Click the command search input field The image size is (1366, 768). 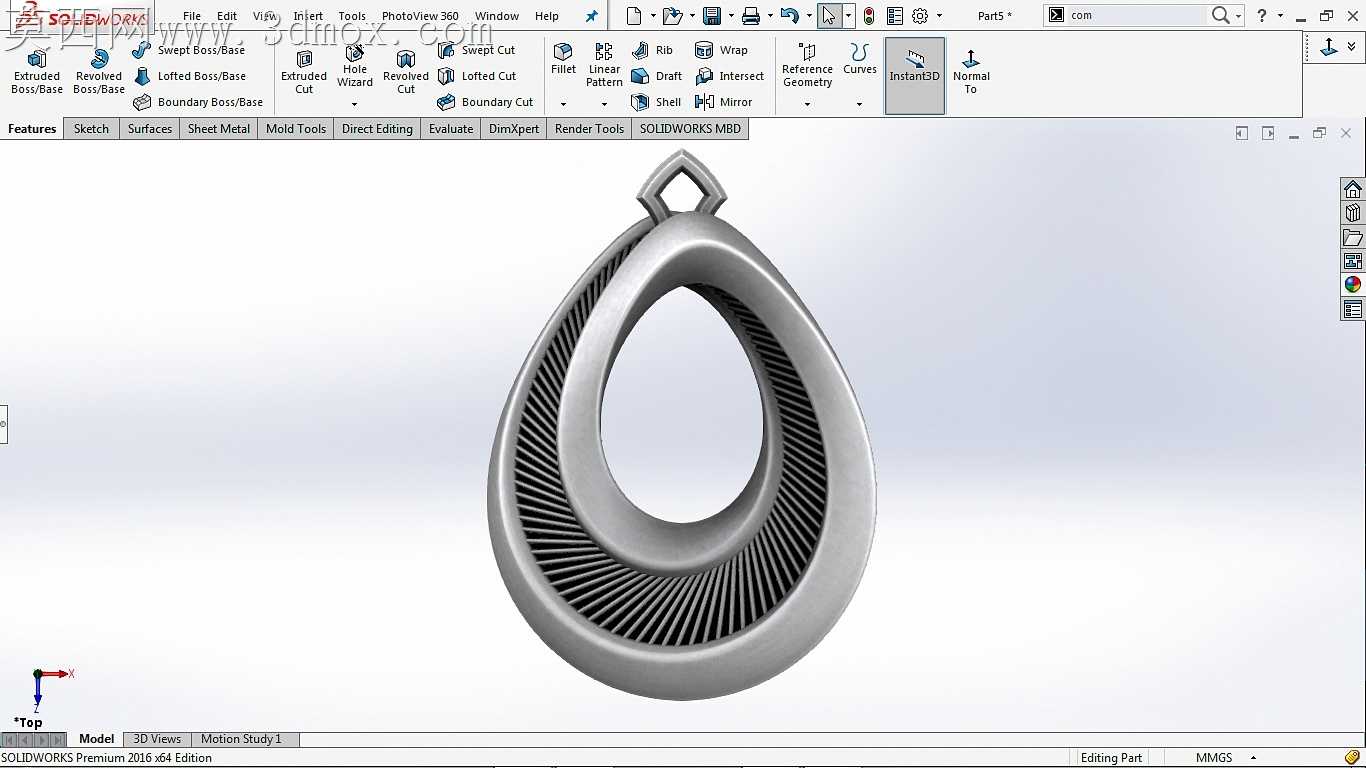1137,16
